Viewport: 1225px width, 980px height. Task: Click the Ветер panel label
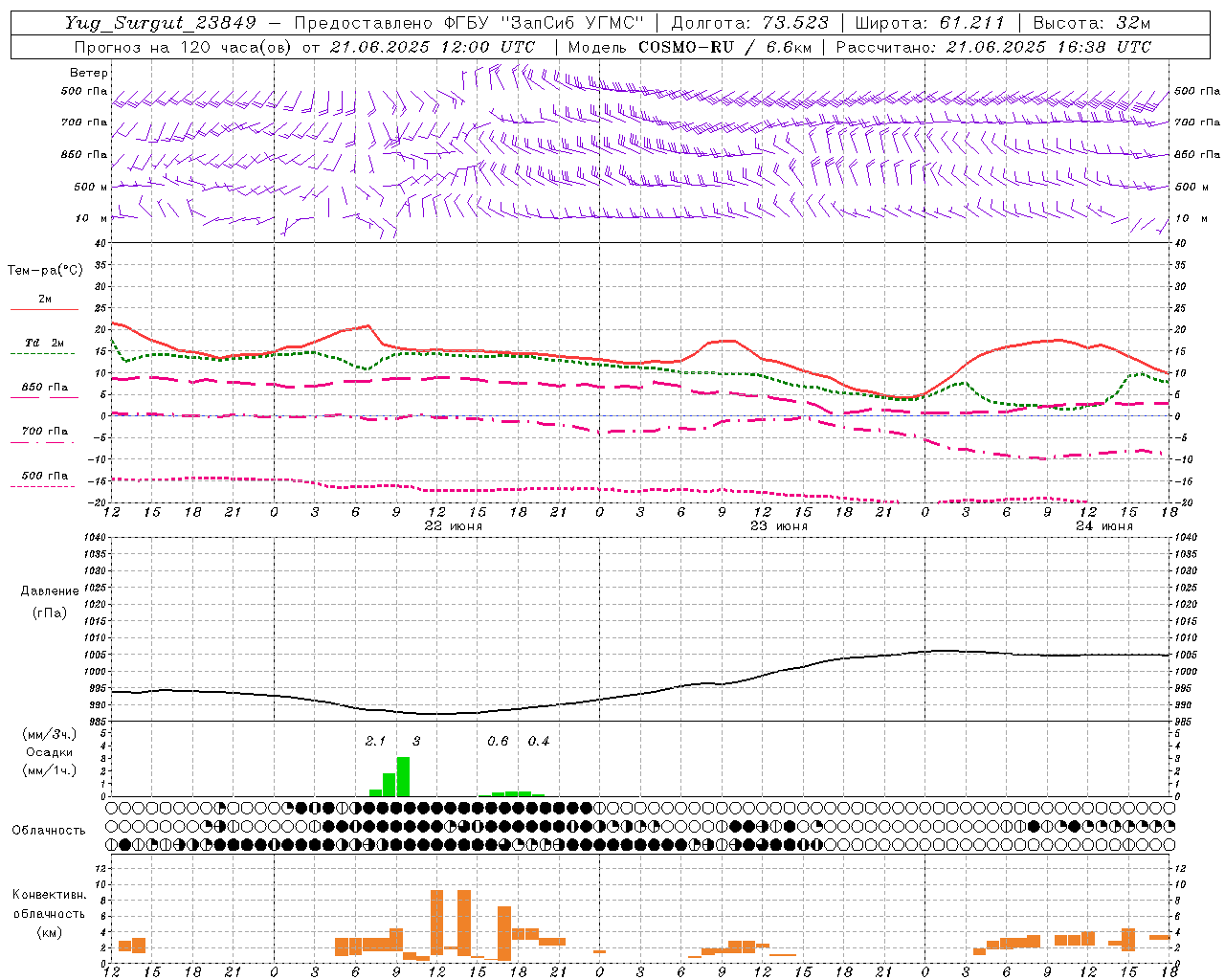click(x=89, y=73)
